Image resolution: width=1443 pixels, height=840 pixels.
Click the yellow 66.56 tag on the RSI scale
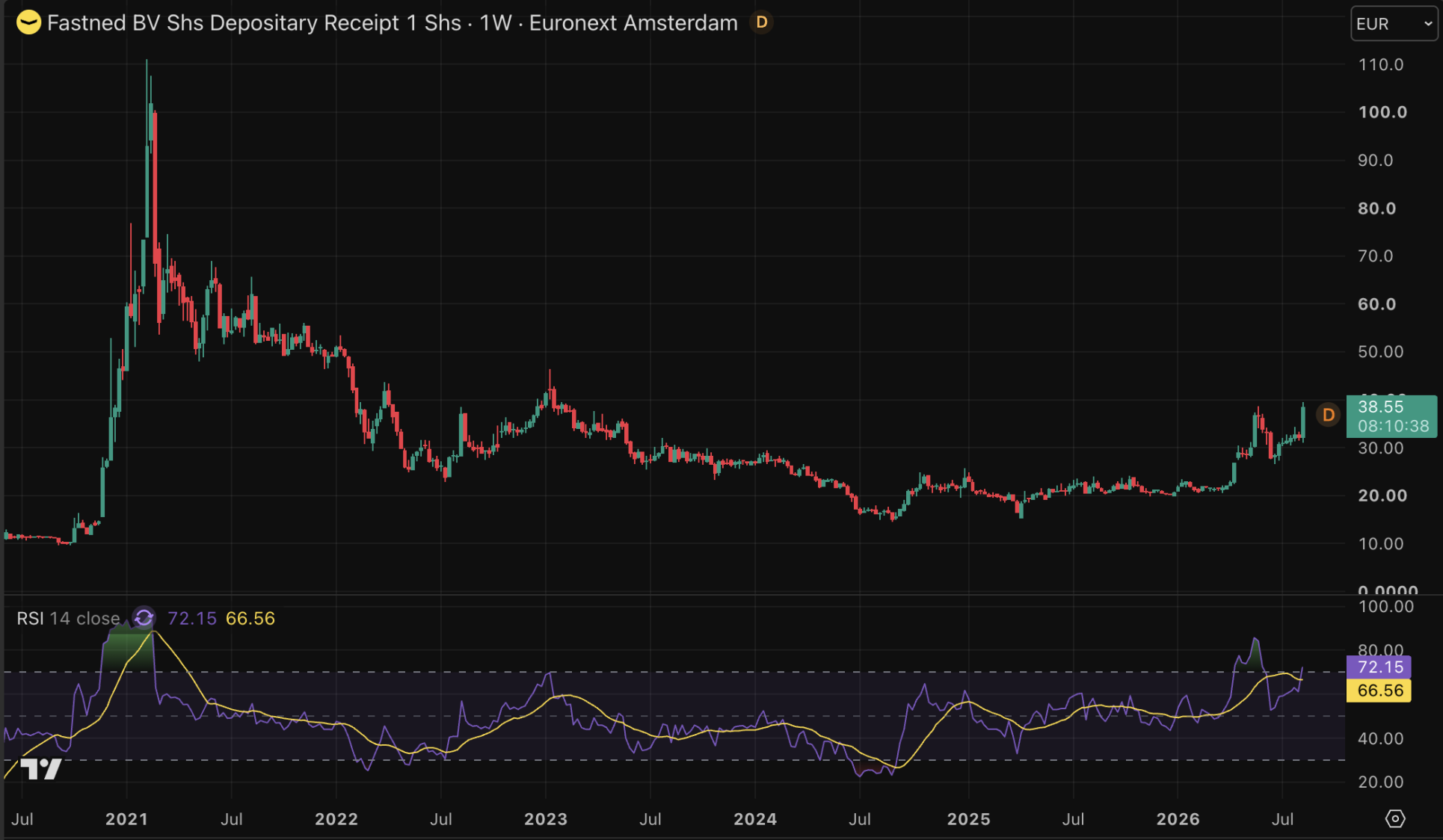1379,691
